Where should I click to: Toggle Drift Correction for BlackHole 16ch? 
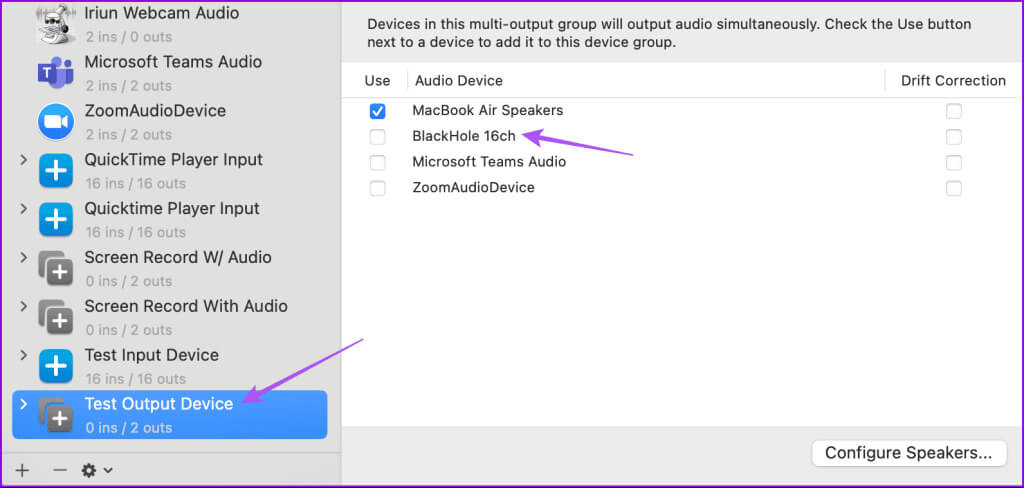(953, 137)
